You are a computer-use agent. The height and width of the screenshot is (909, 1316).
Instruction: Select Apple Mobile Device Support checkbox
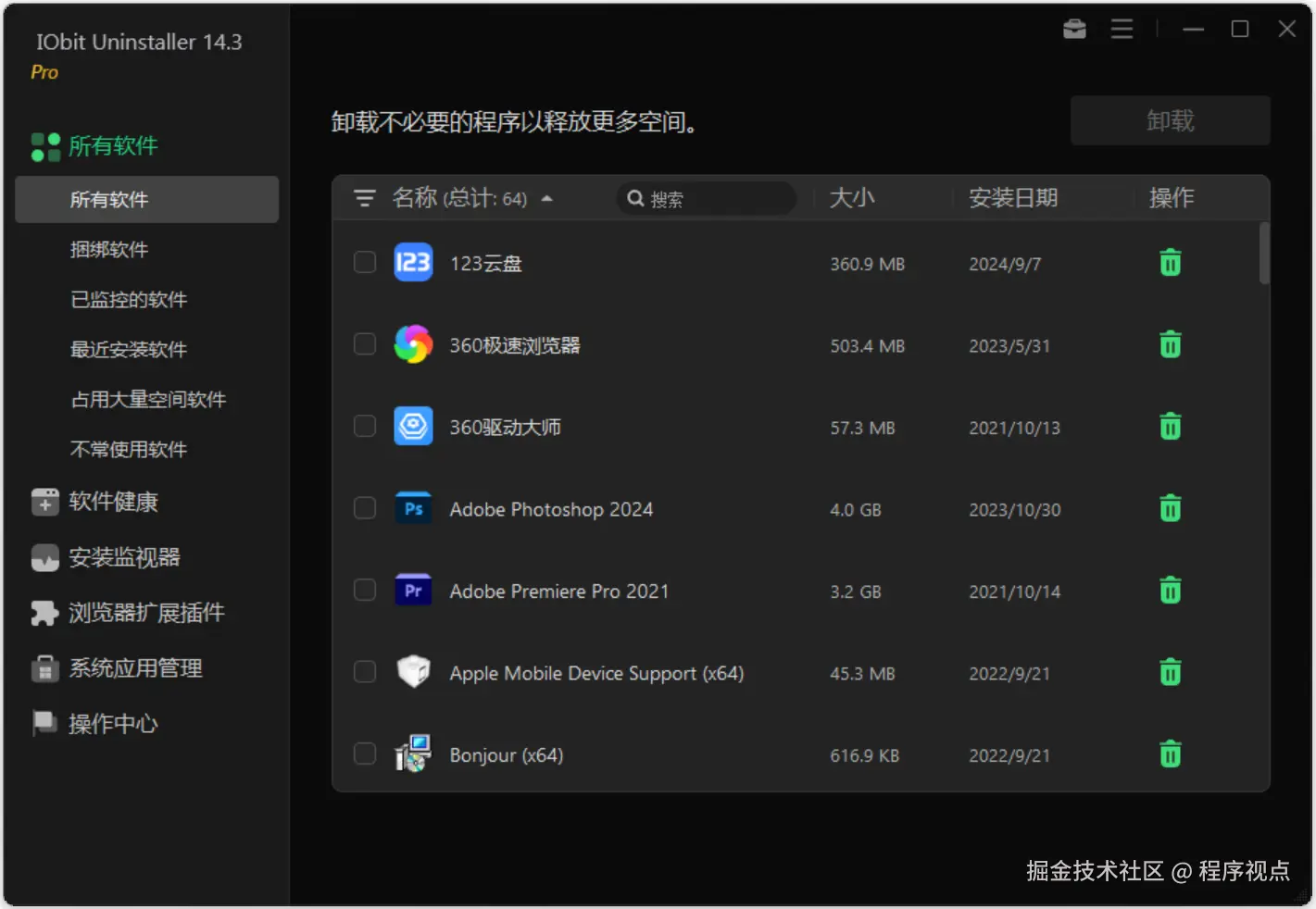click(x=365, y=672)
